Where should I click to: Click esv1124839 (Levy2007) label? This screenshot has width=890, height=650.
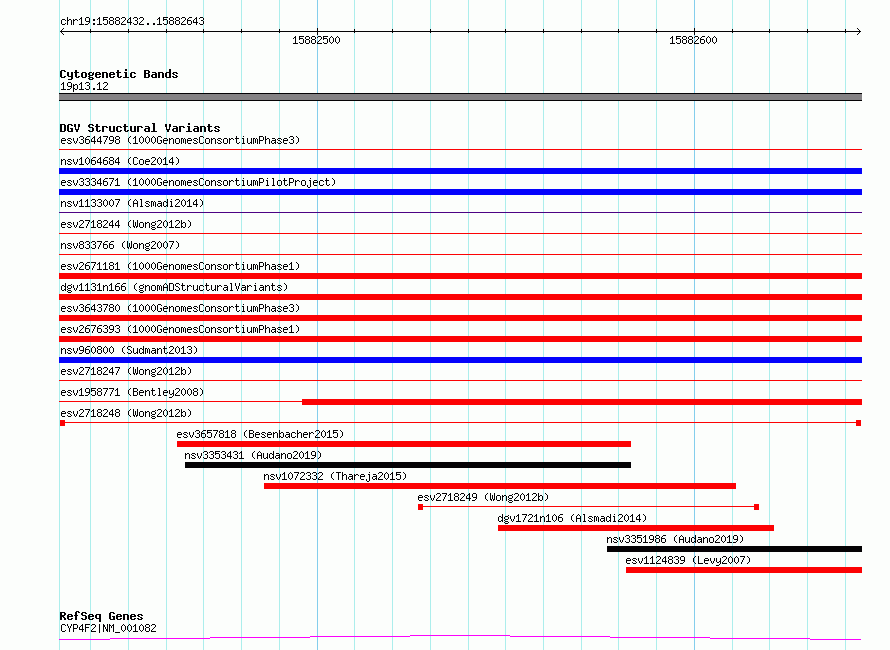pos(688,560)
